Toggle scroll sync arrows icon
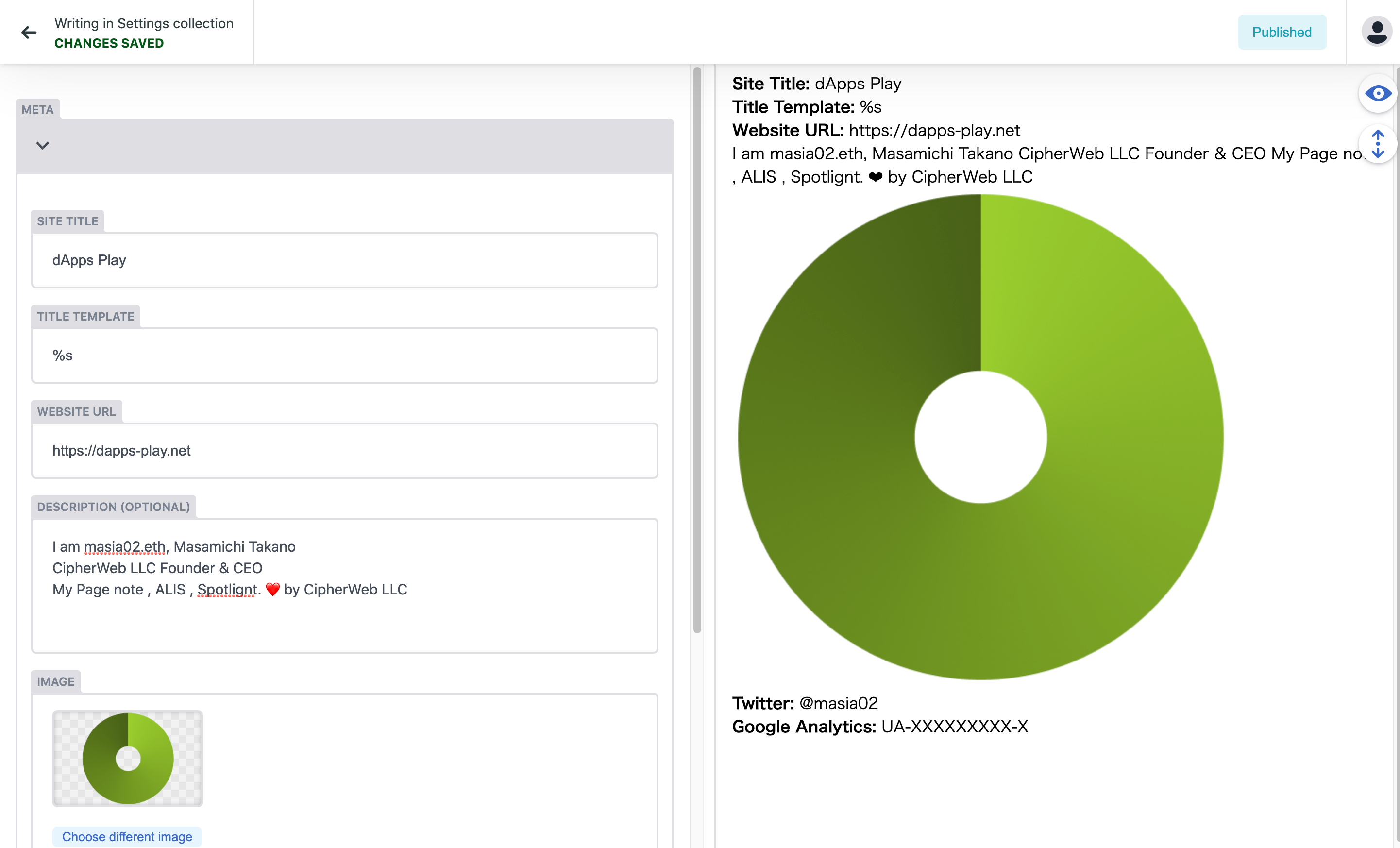 [x=1378, y=144]
